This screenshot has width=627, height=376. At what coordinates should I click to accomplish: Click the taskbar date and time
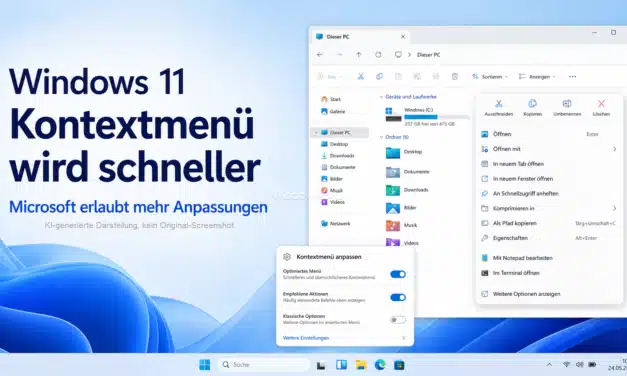coord(617,364)
